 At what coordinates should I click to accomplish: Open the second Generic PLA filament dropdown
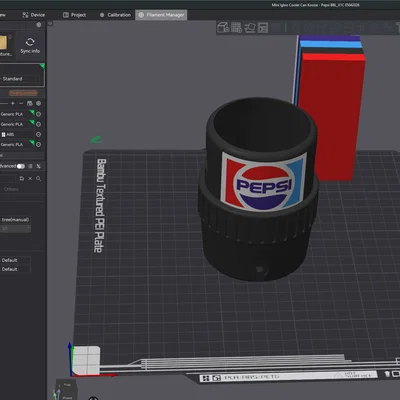pos(17,124)
